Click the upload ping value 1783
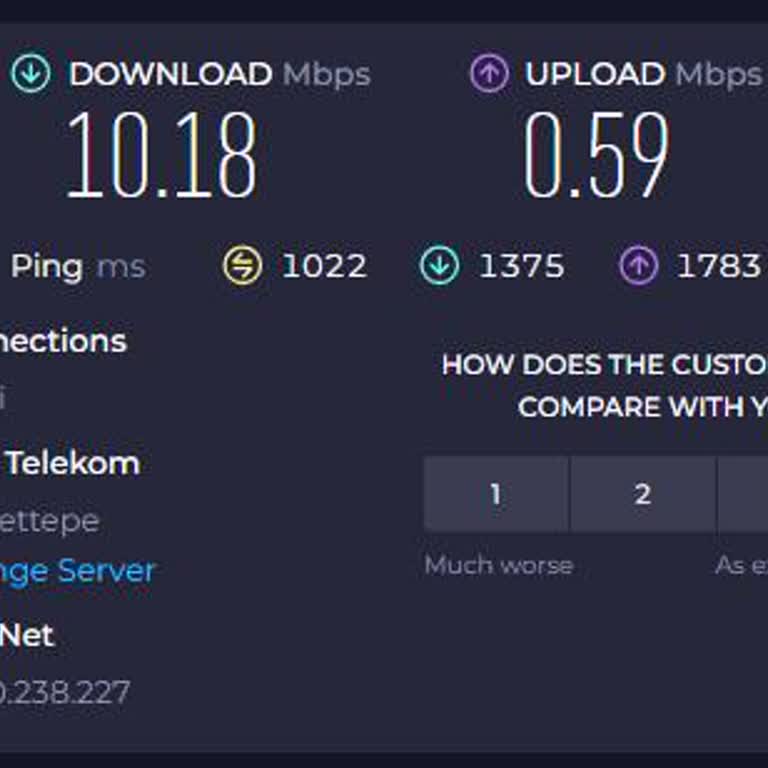The image size is (768, 768). 718,266
